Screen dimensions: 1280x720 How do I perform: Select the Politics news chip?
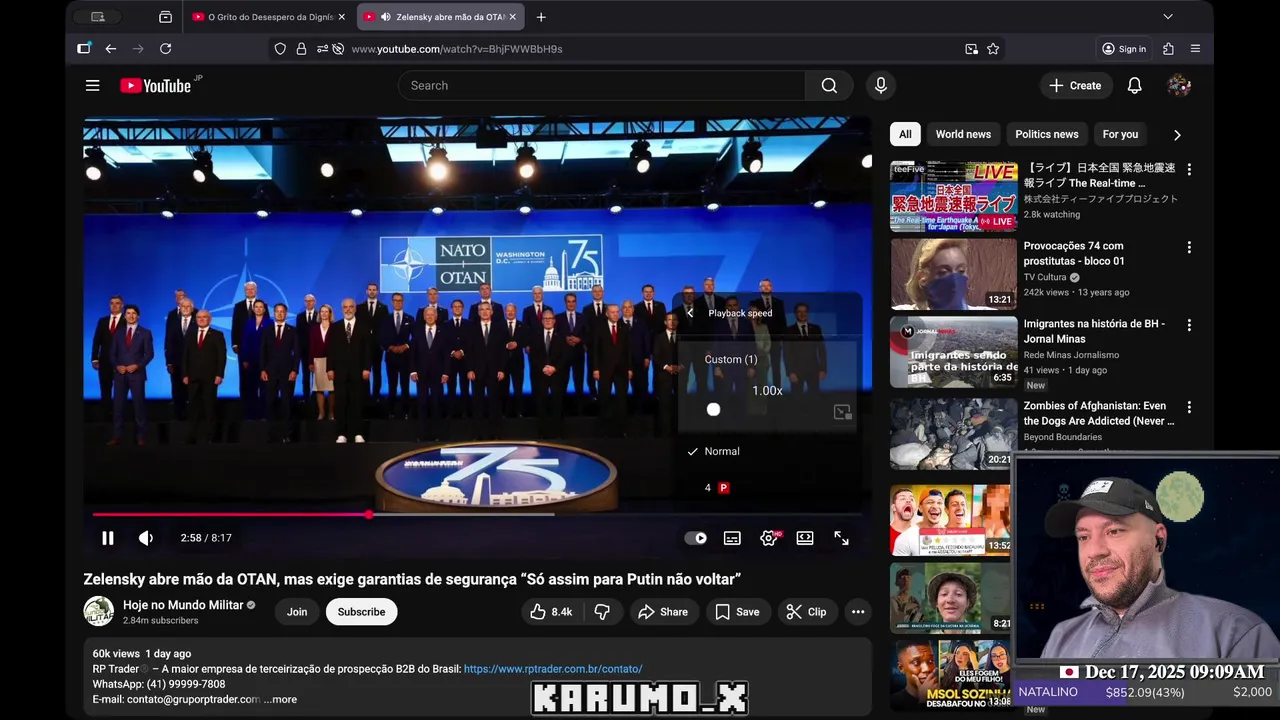[1047, 134]
